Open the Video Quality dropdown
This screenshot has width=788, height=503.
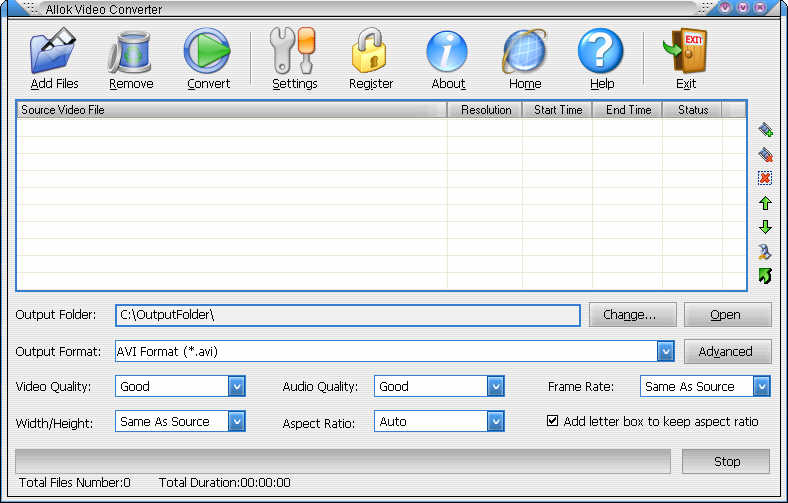coord(237,386)
